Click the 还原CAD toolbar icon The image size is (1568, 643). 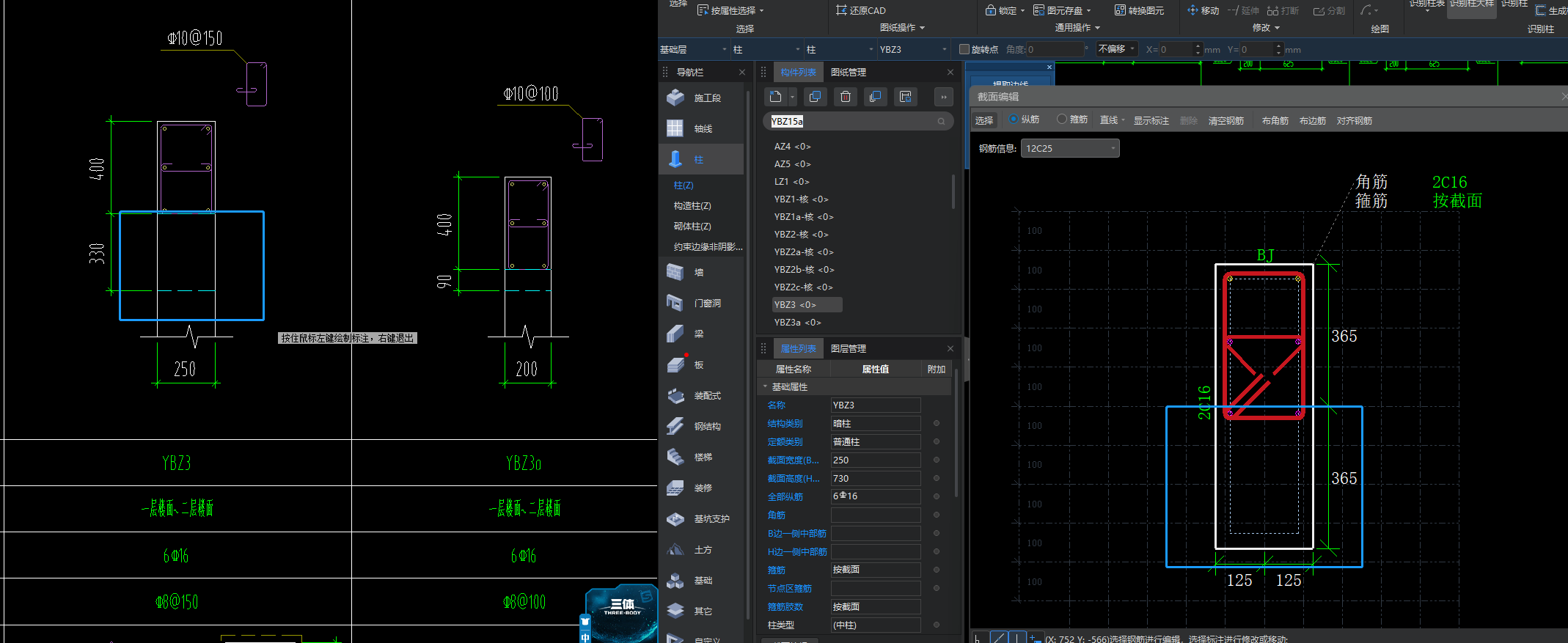841,10
